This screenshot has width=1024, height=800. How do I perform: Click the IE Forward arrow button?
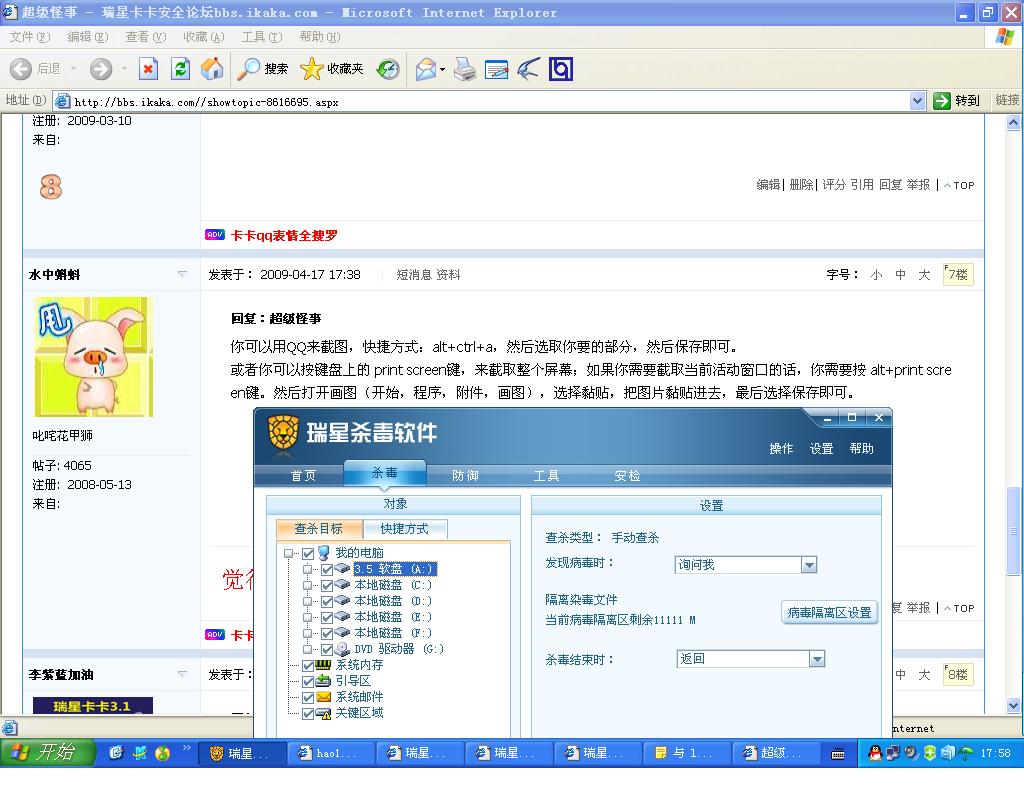[101, 69]
